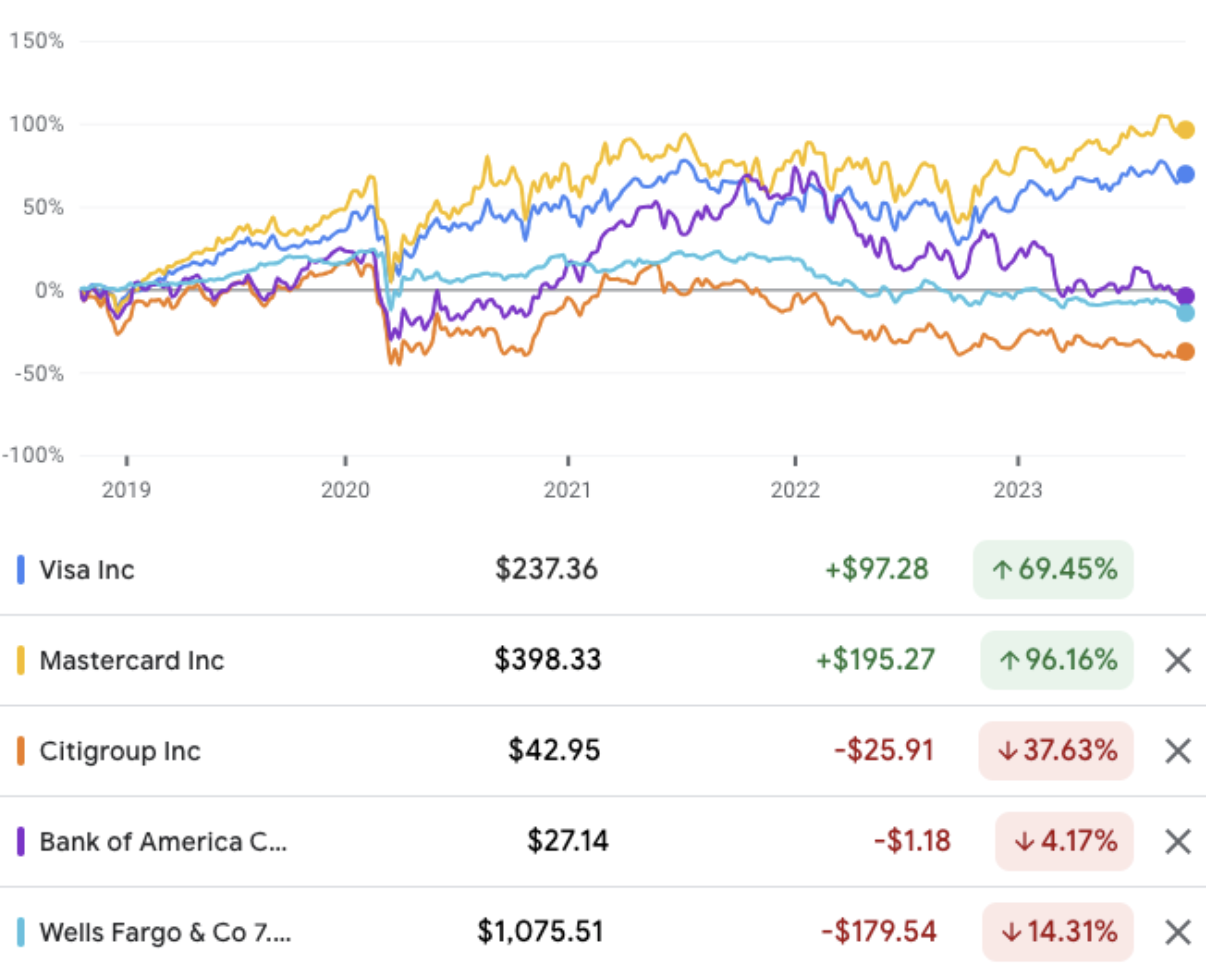The image size is (1206, 976).
Task: Open the Visa Inc stock row
Action: pyautogui.click(x=87, y=570)
